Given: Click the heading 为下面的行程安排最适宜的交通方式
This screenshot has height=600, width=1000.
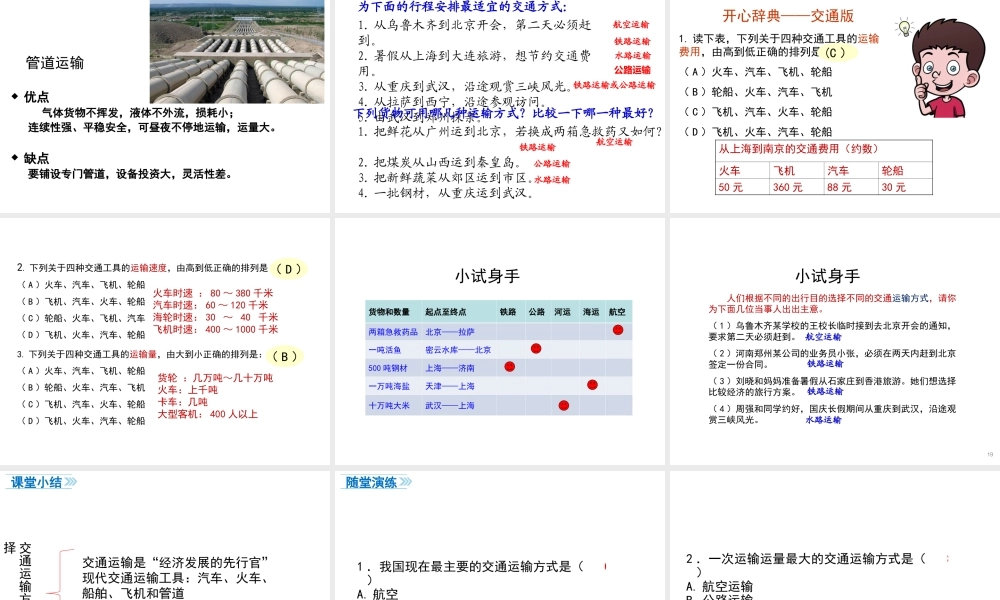Looking at the screenshot, I should (462, 6).
